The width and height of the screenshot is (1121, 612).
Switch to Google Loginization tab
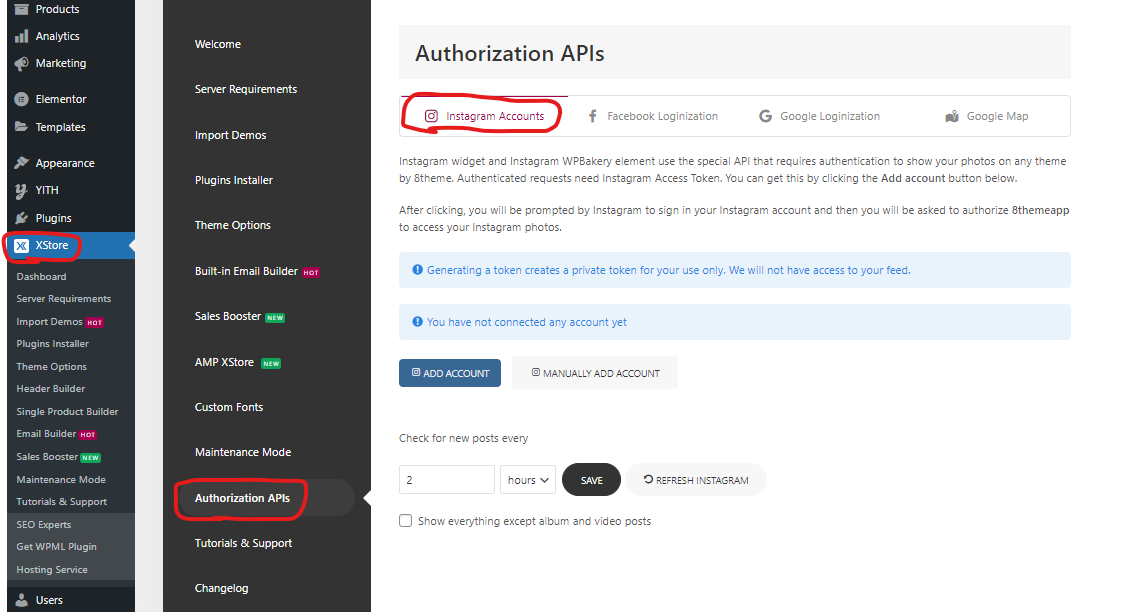819,116
